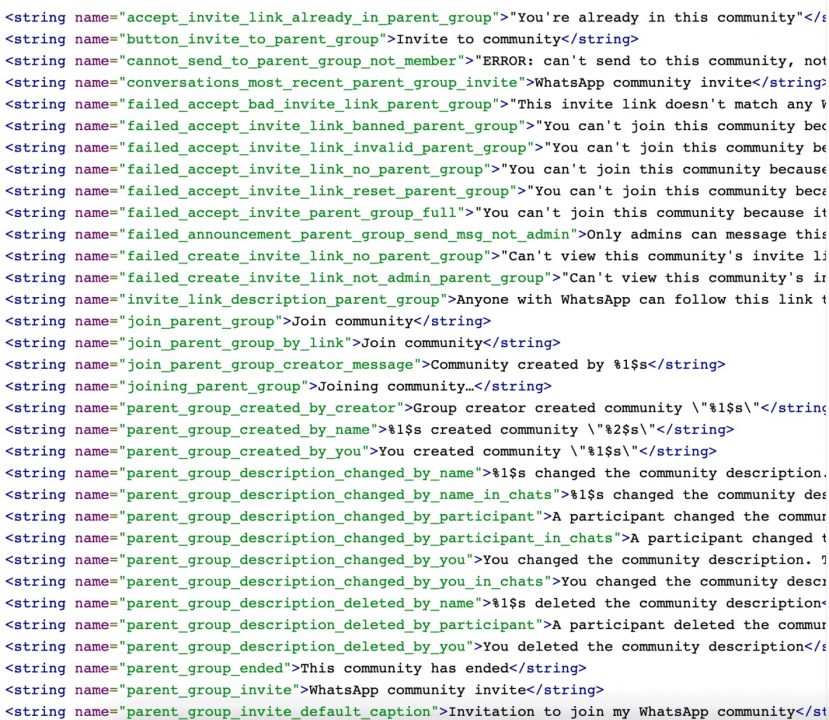This screenshot has height=720, width=829.
Task: Click the name "parent_group_created_by_name"
Action: (x=248, y=430)
